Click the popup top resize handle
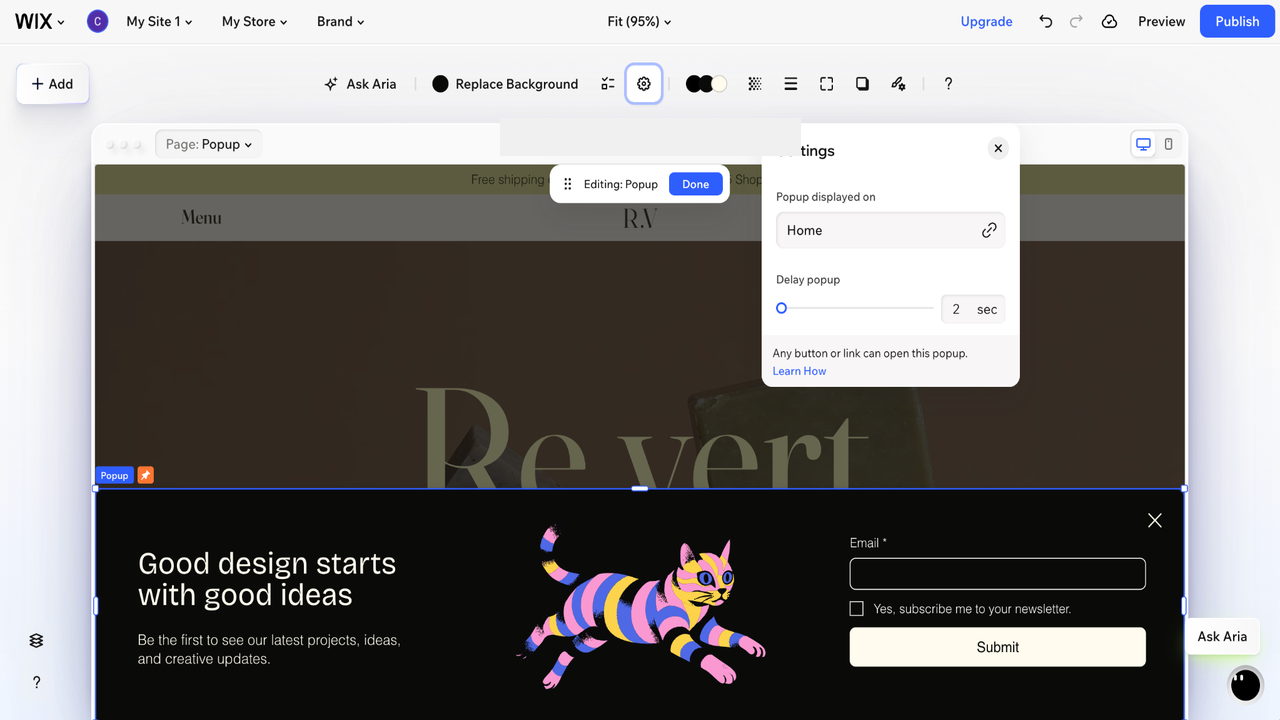The image size is (1280, 720). click(640, 488)
